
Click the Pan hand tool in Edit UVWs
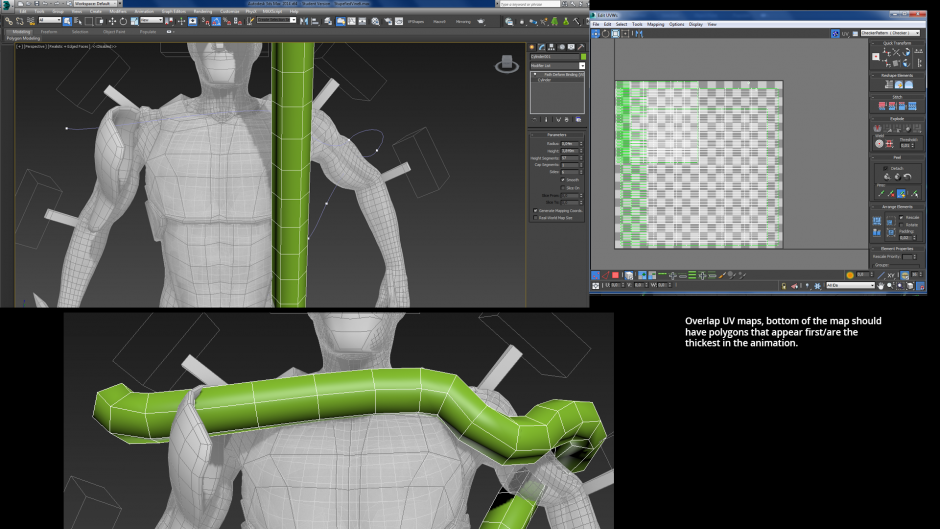click(881, 286)
